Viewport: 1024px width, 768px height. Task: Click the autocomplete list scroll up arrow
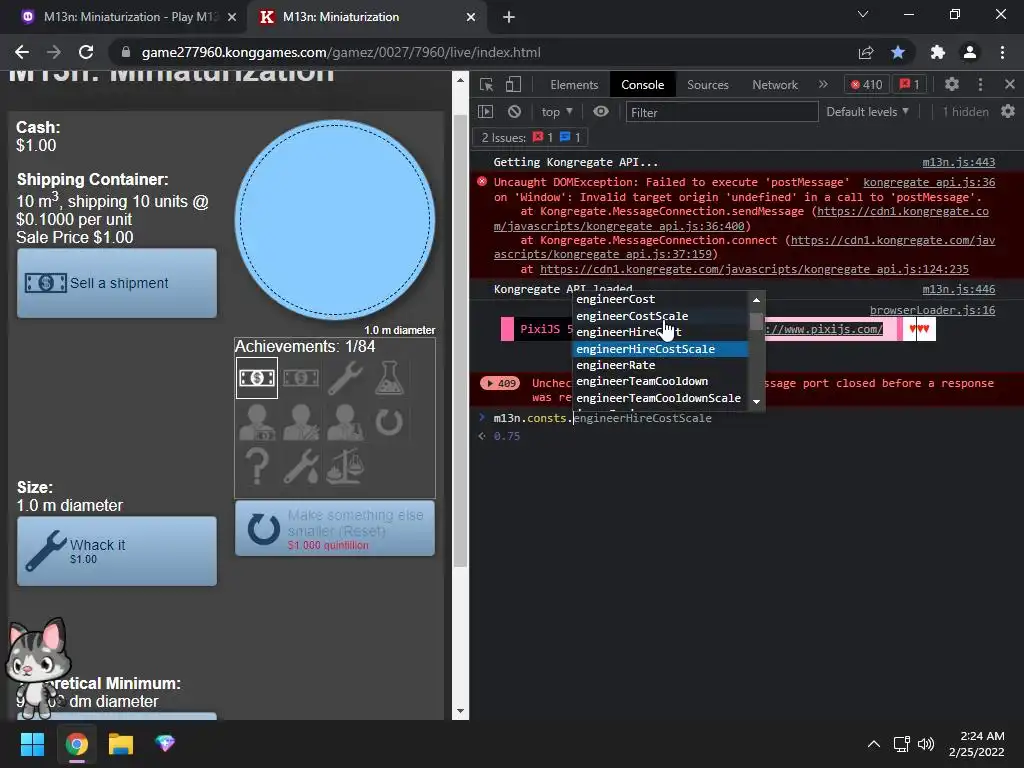pos(756,300)
